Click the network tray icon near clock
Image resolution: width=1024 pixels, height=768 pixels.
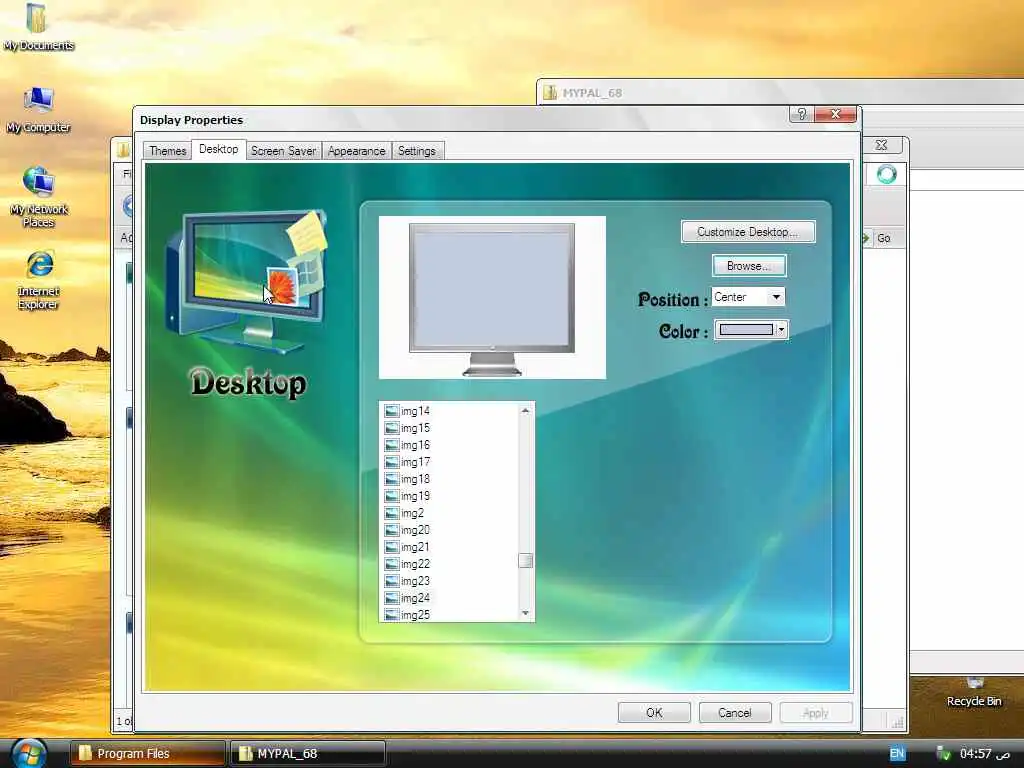click(x=942, y=754)
